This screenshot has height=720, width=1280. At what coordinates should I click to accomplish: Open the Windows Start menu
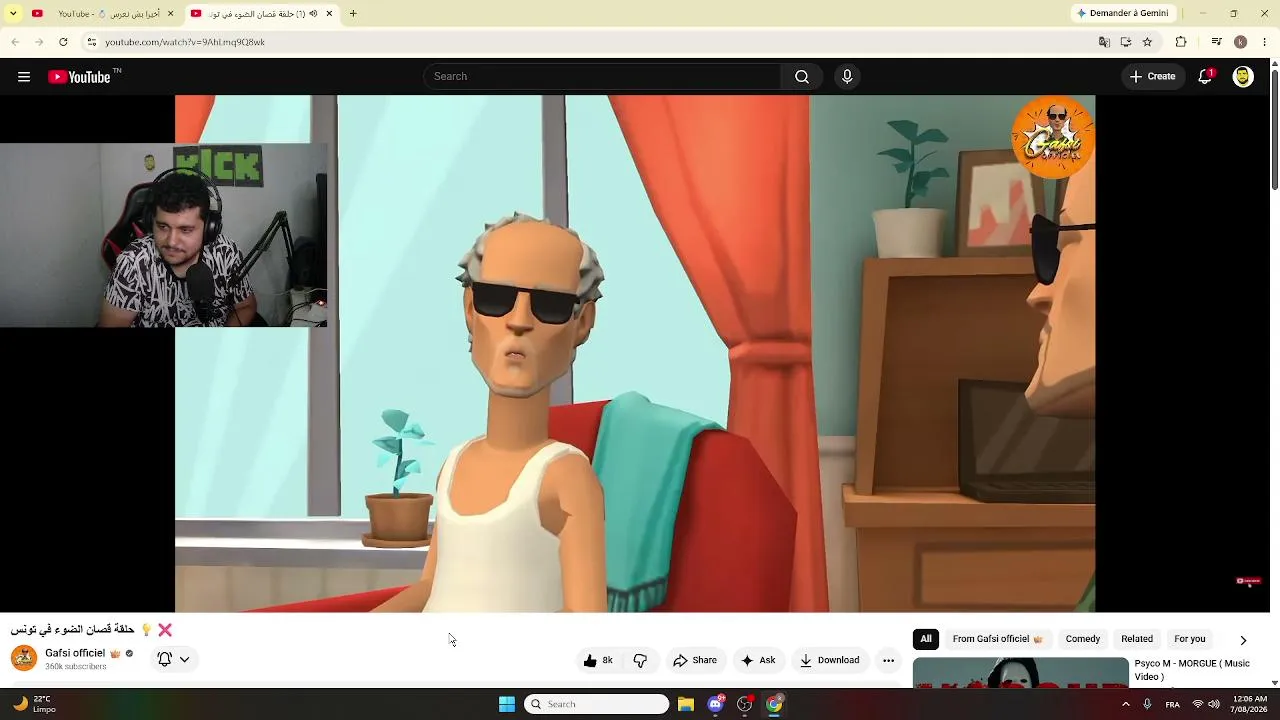coord(507,704)
